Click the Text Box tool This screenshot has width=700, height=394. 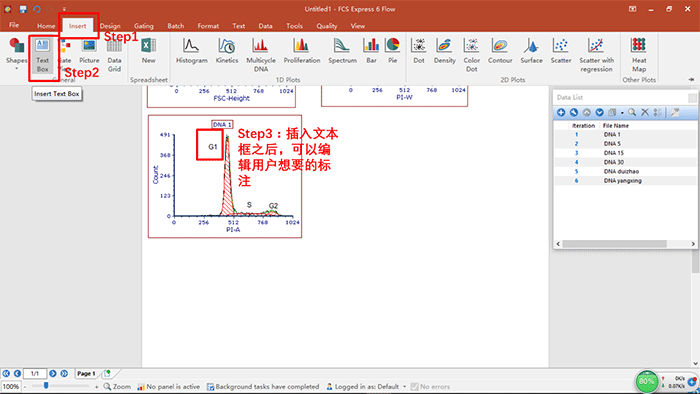pyautogui.click(x=42, y=55)
